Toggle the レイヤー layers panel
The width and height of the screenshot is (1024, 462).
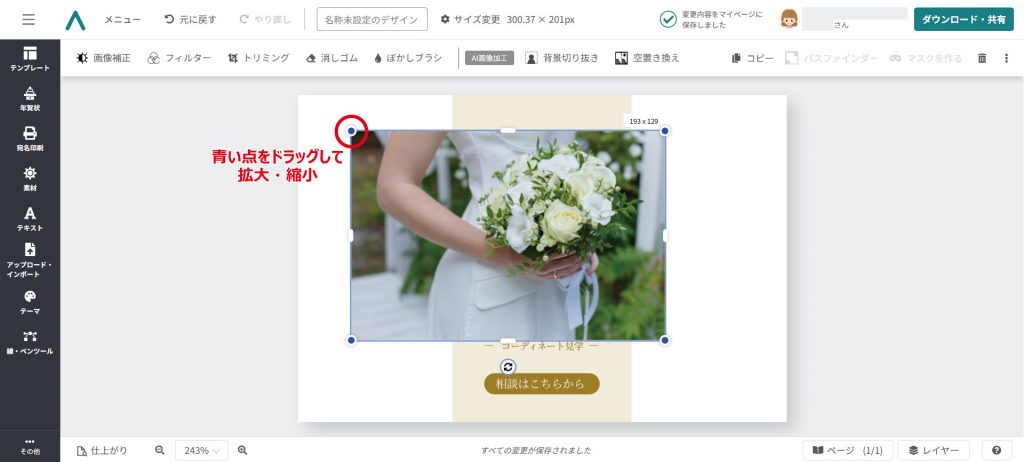tap(933, 451)
